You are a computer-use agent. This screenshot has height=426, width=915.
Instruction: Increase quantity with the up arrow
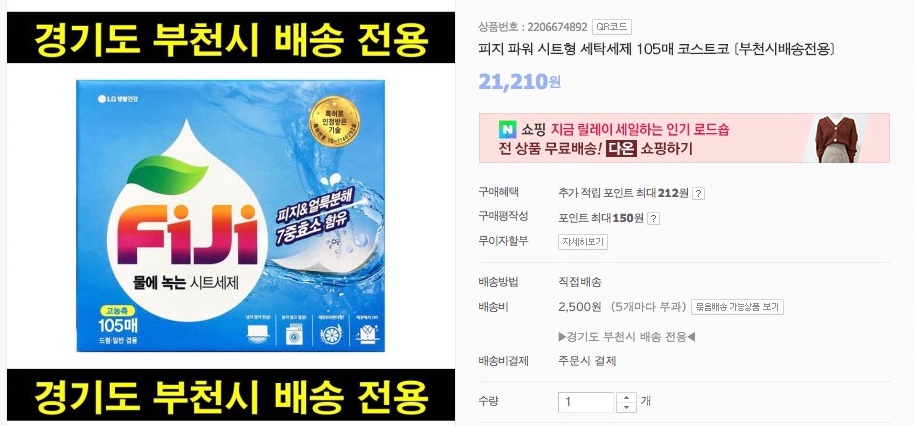point(626,397)
